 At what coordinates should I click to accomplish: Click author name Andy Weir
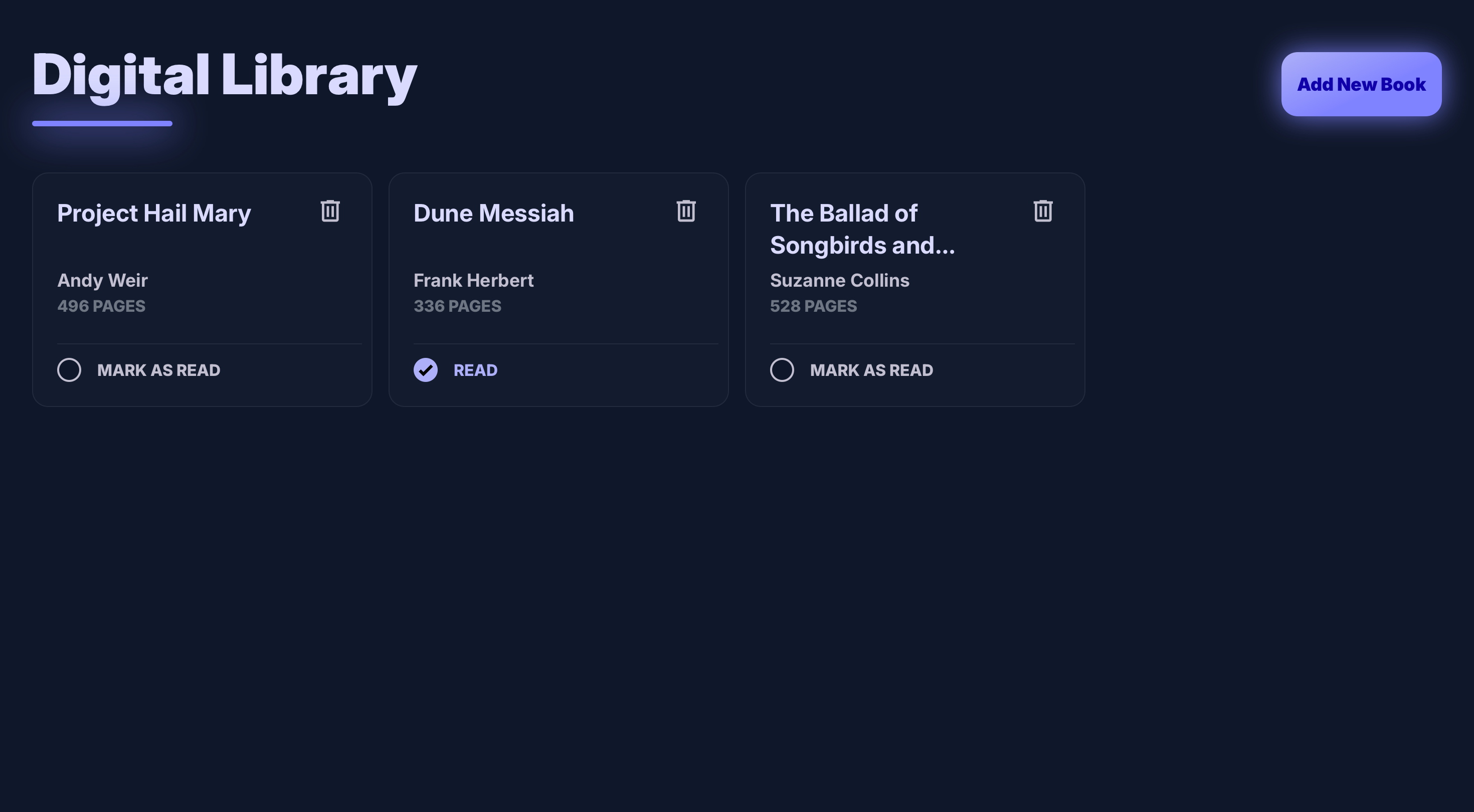tap(102, 280)
